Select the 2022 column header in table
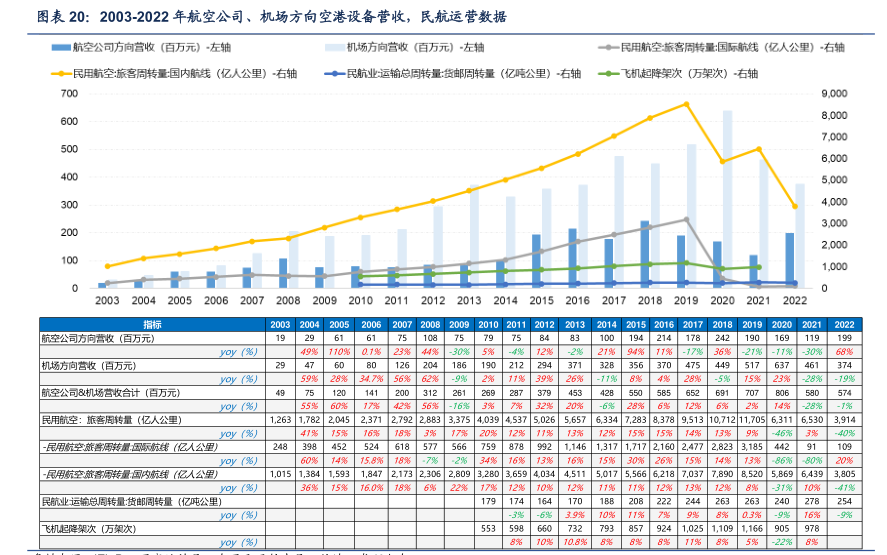This screenshot has height=555, width=887. [844, 325]
